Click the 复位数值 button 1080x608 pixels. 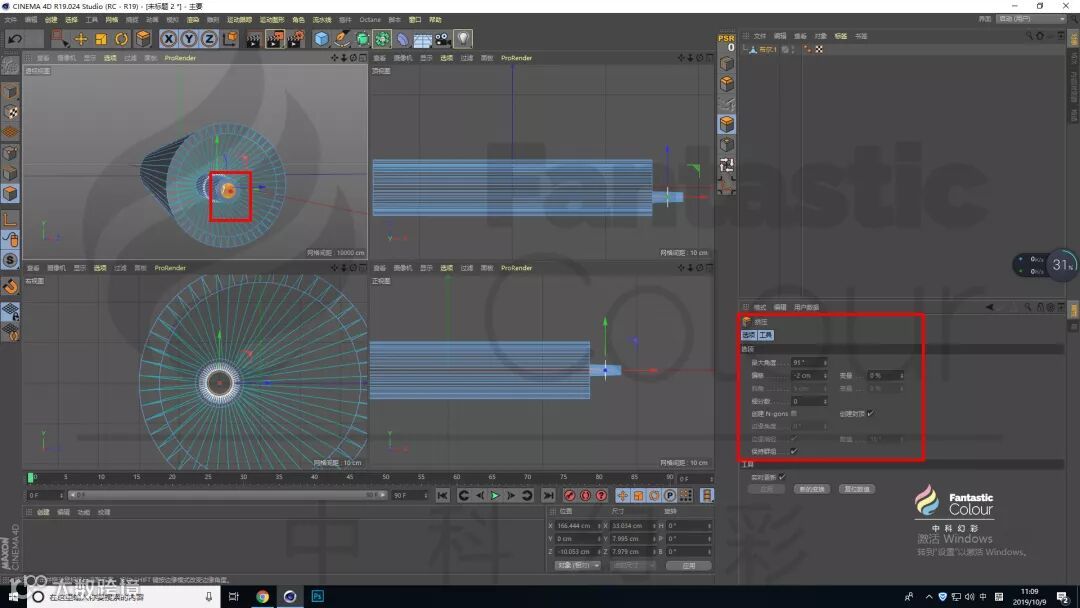pyautogui.click(x=857, y=489)
